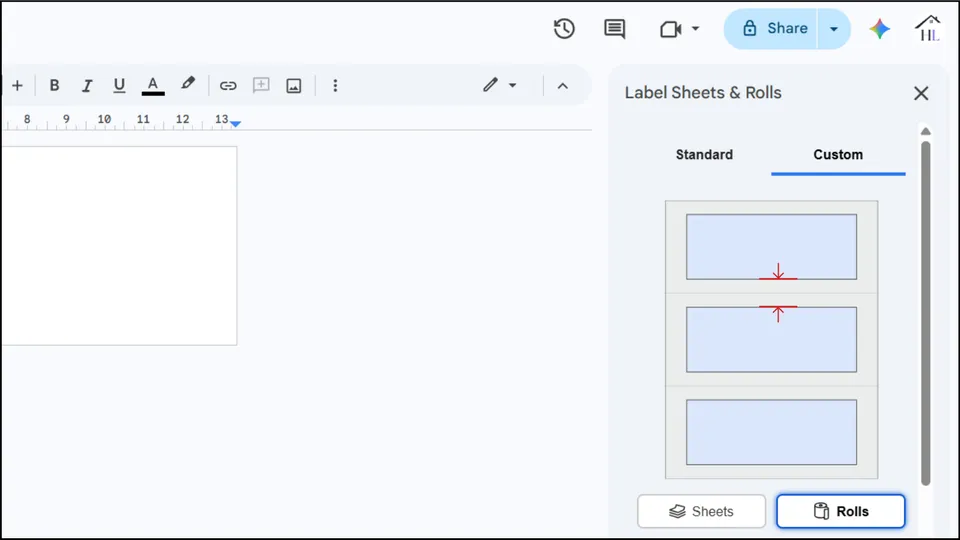Toggle italic formatting
The width and height of the screenshot is (960, 540).
87,86
